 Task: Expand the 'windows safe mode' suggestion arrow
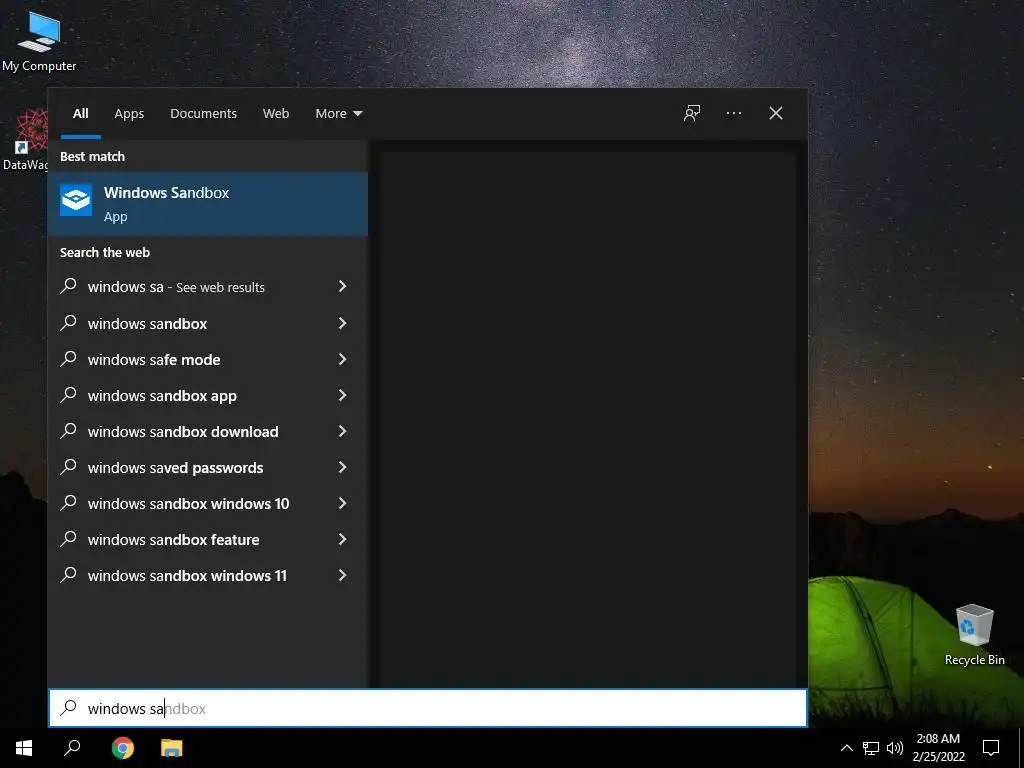tap(342, 359)
